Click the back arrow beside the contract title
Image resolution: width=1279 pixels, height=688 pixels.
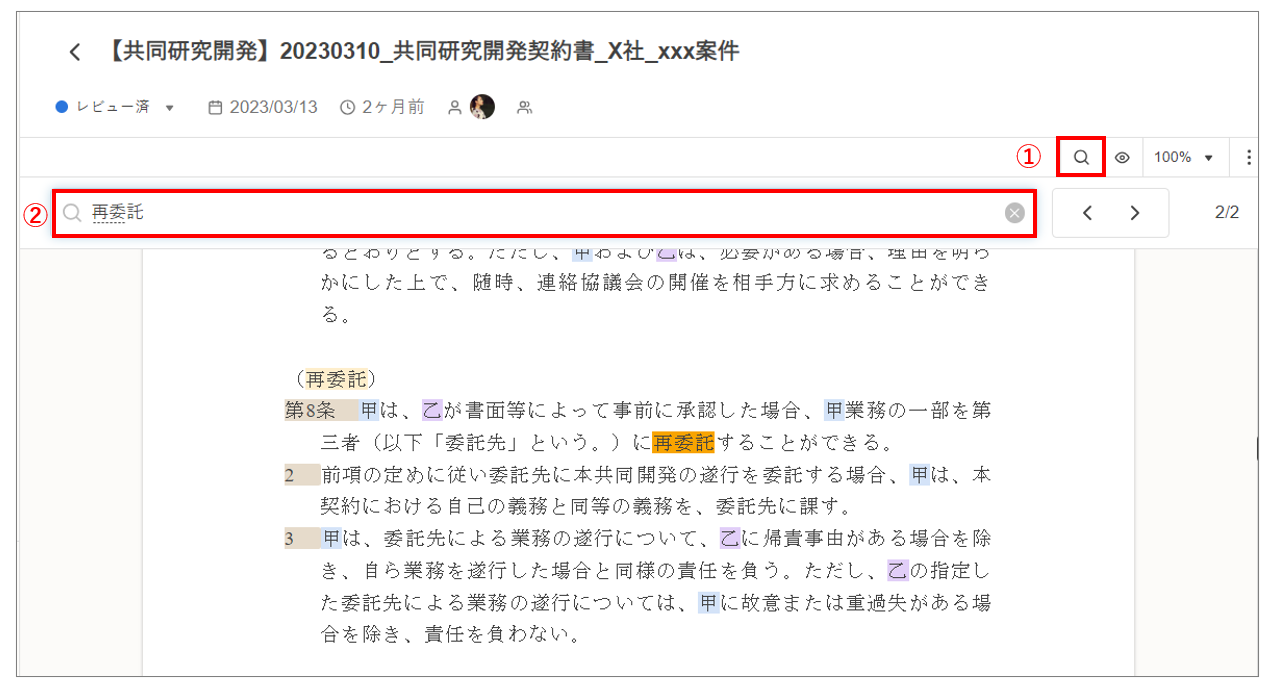pyautogui.click(x=75, y=52)
